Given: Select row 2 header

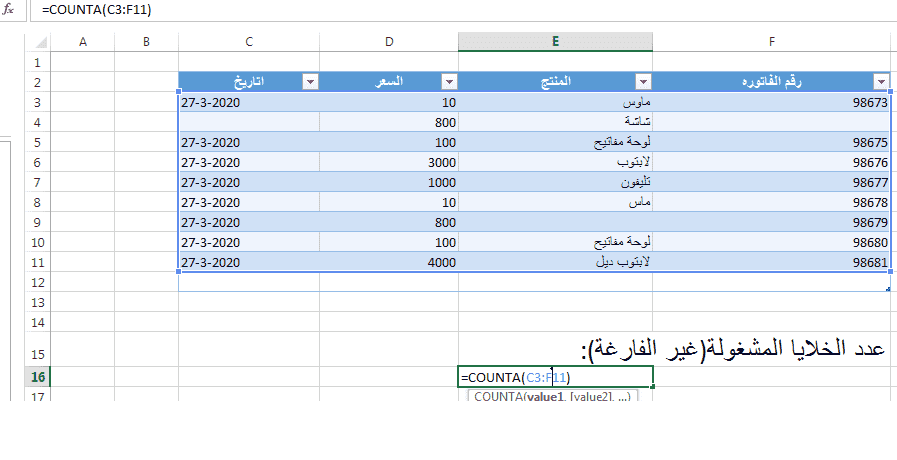Looking at the screenshot, I should click(38, 82).
